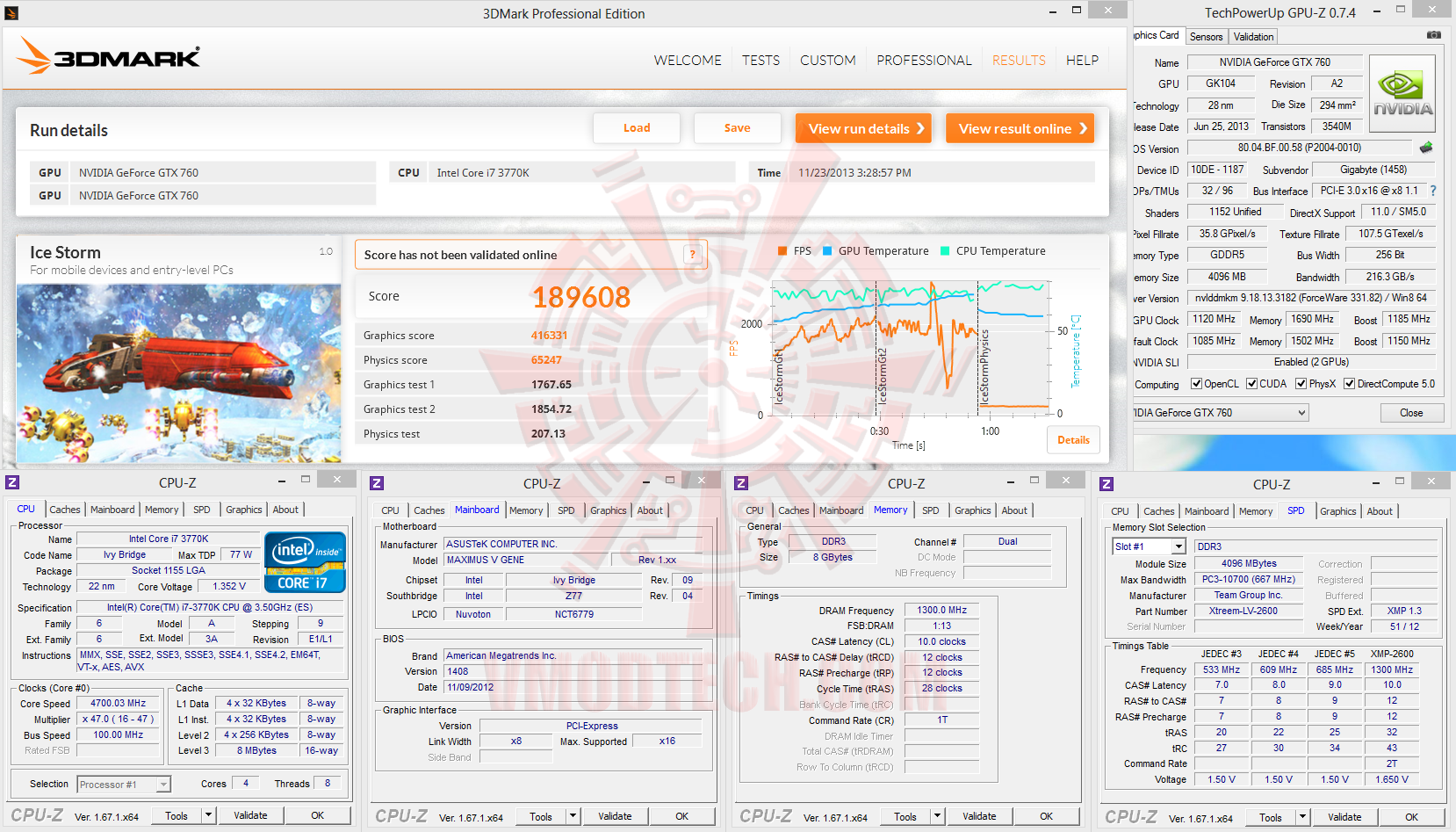Click Validate in the CPU-Z processor window
Image resolution: width=1456 pixels, height=832 pixels.
pyautogui.click(x=250, y=815)
